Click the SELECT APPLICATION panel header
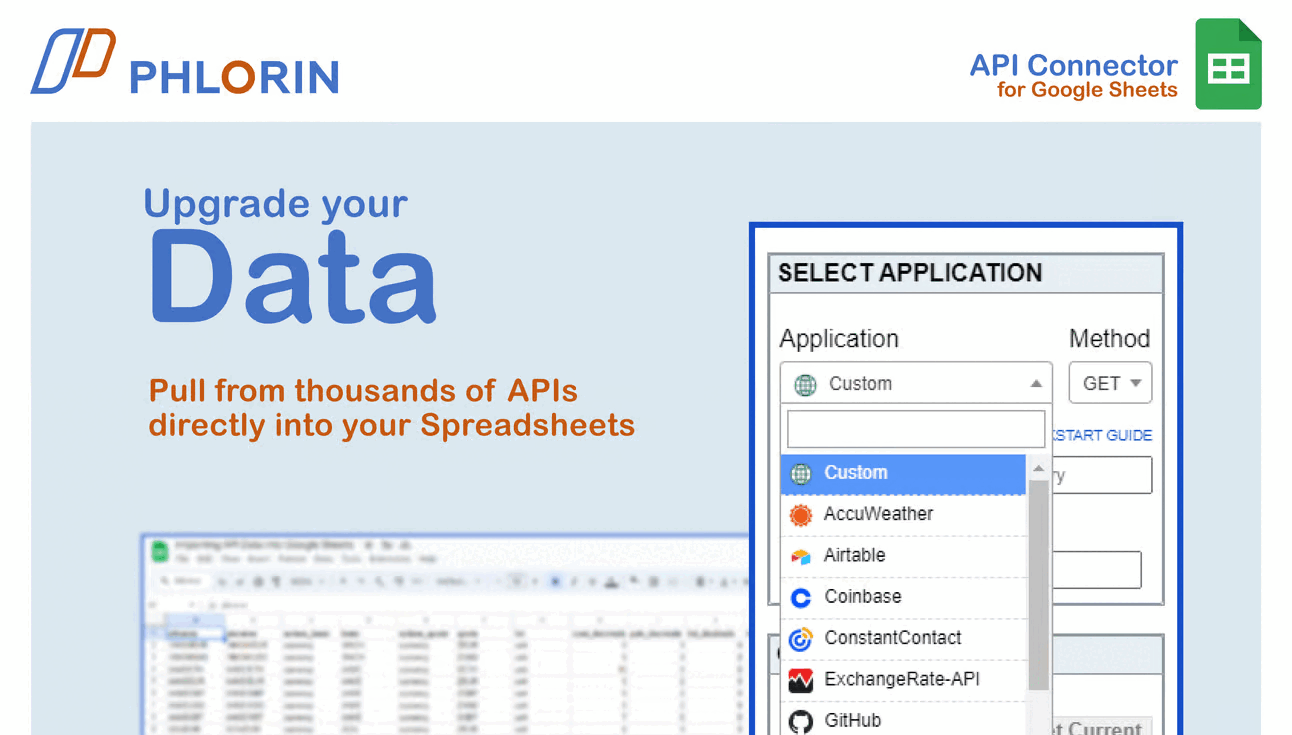 pos(965,273)
